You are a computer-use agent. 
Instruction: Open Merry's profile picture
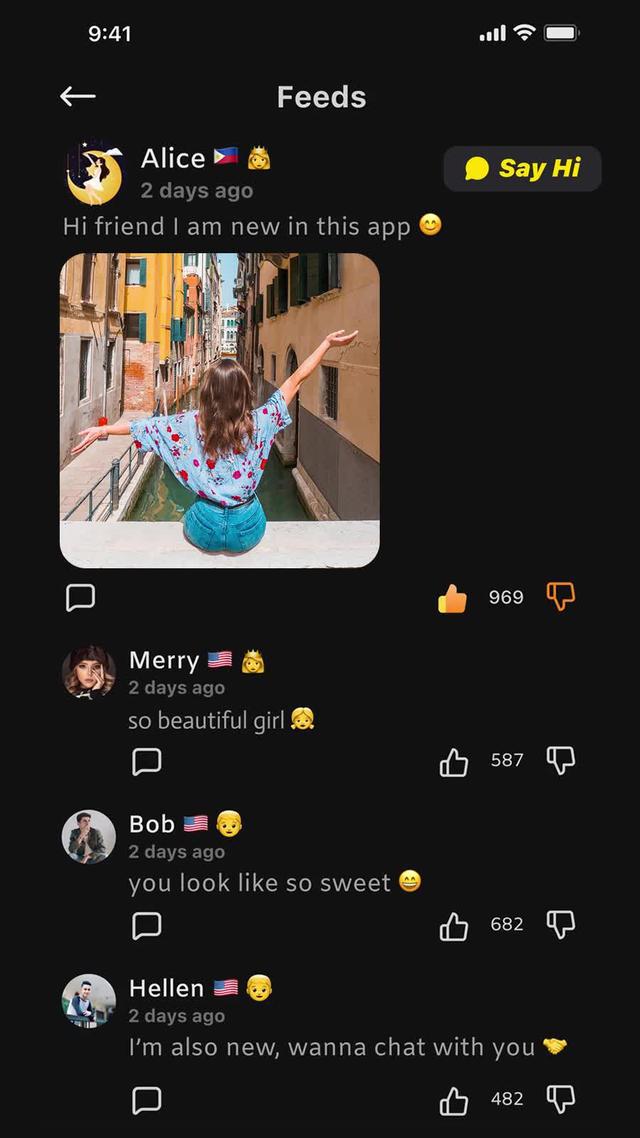point(89,672)
